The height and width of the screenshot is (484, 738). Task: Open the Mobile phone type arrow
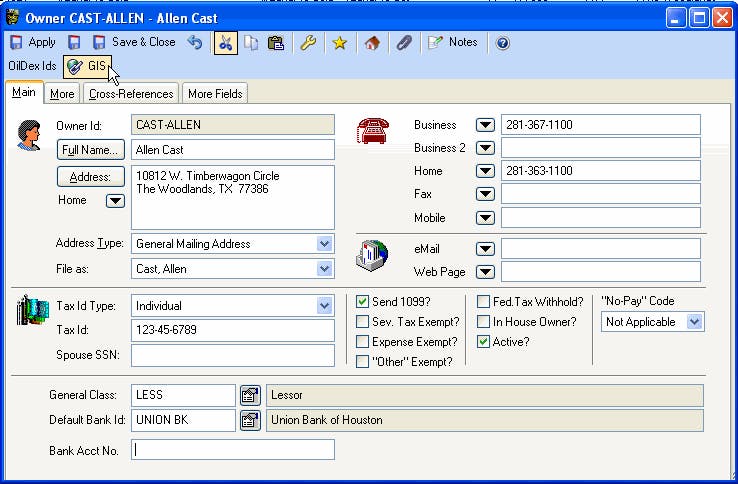485,218
